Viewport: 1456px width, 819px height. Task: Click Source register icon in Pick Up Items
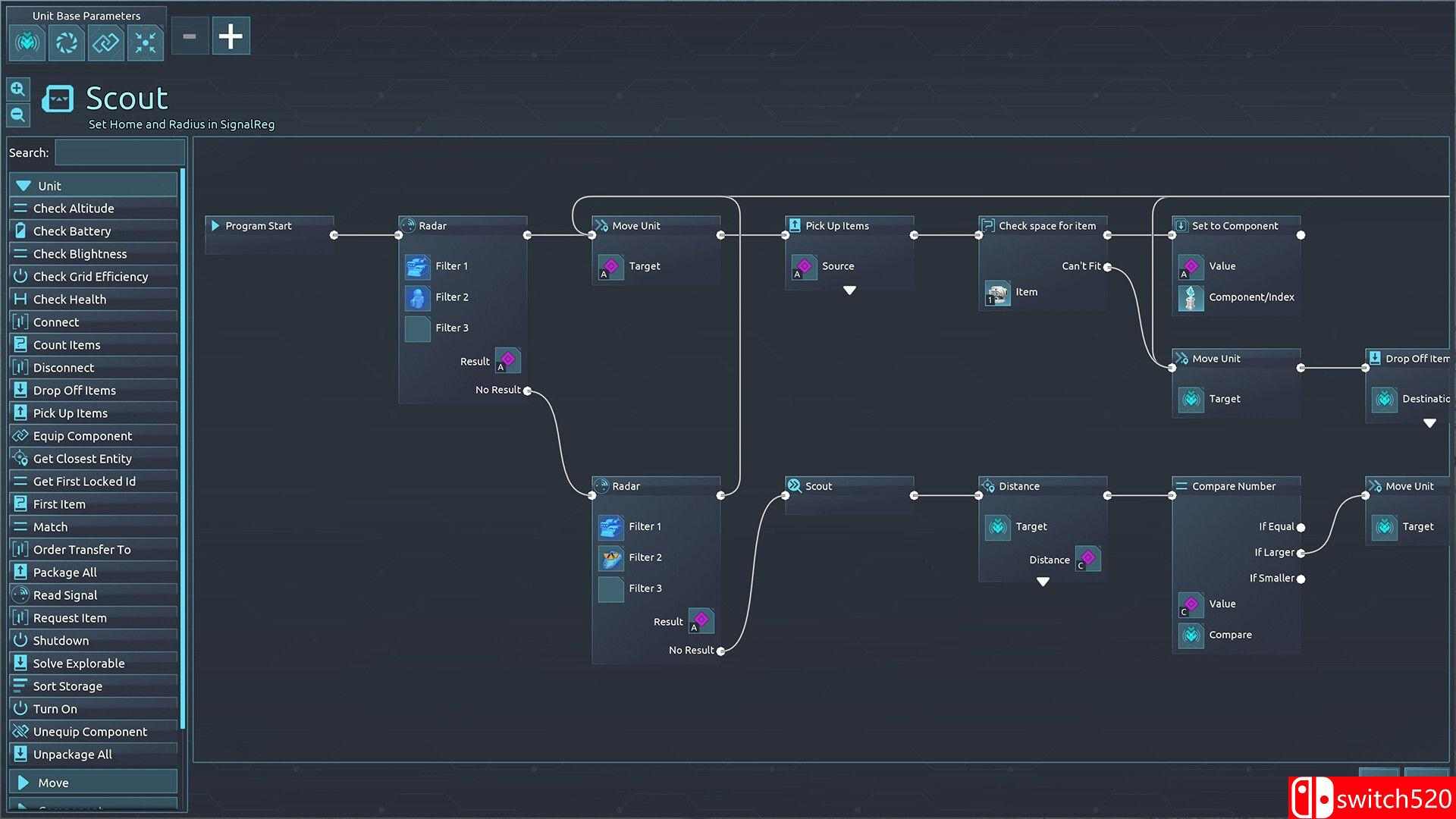805,267
